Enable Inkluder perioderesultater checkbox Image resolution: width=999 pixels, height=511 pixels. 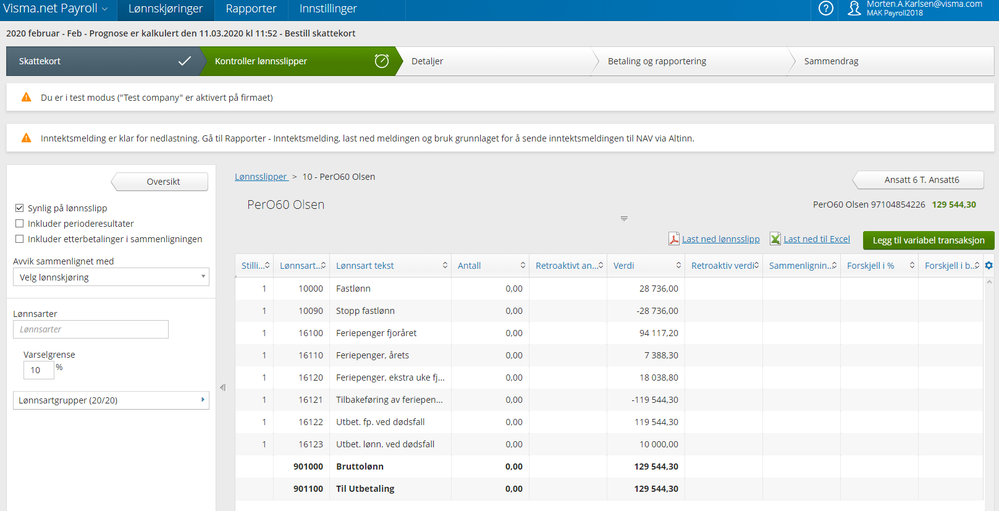[20, 223]
